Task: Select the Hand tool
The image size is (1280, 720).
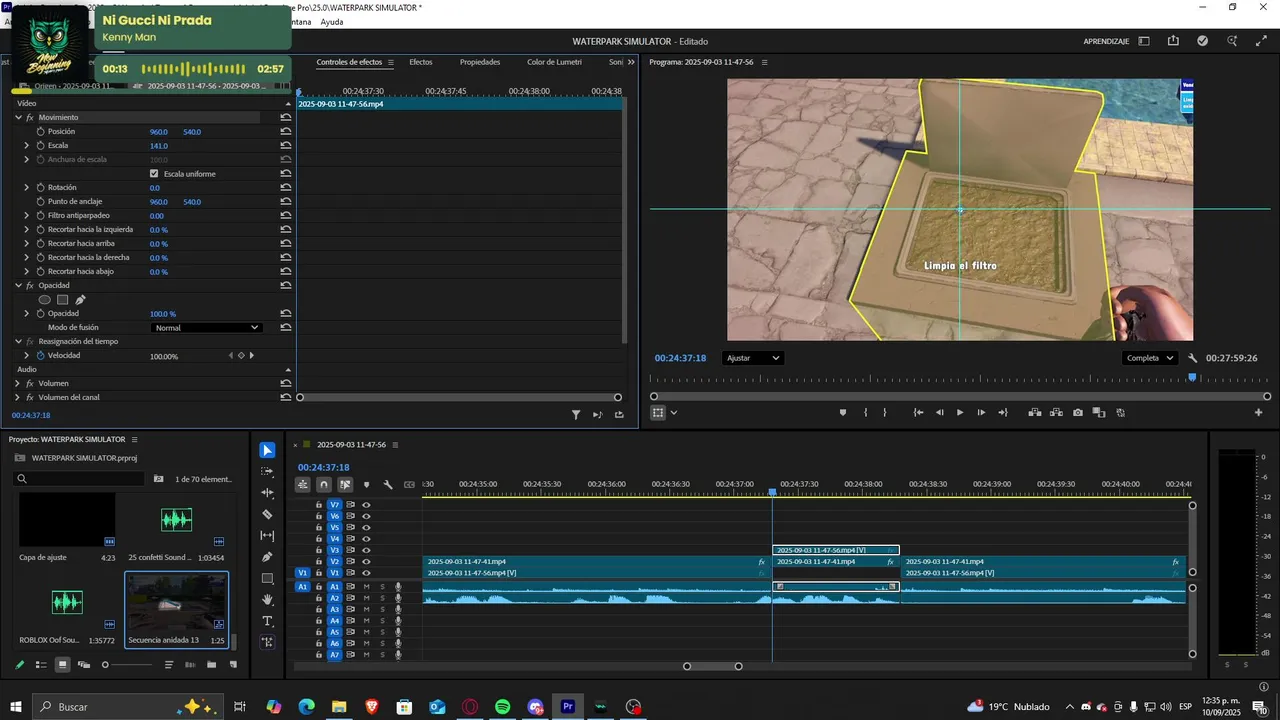Action: tap(267, 600)
